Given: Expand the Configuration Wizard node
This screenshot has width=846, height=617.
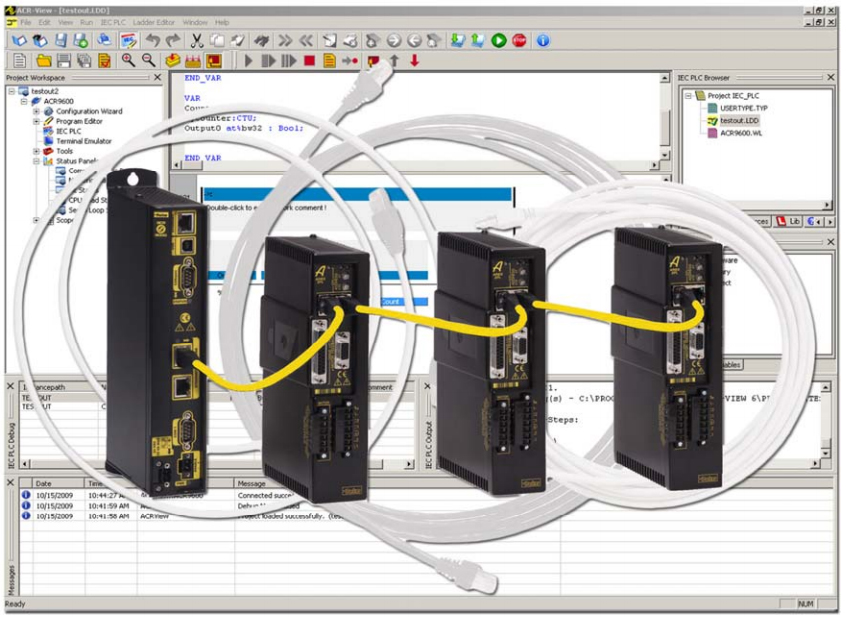Looking at the screenshot, I should [x=36, y=111].
